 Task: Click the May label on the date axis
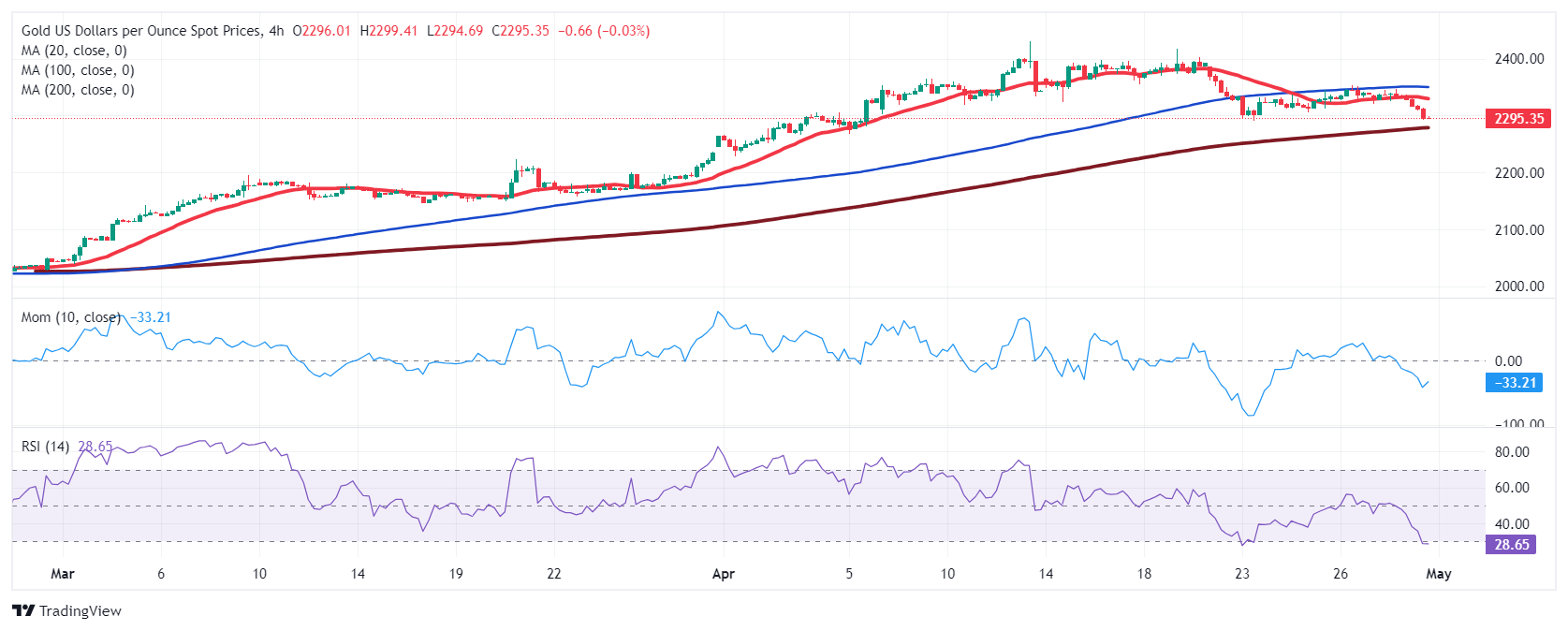1438,574
